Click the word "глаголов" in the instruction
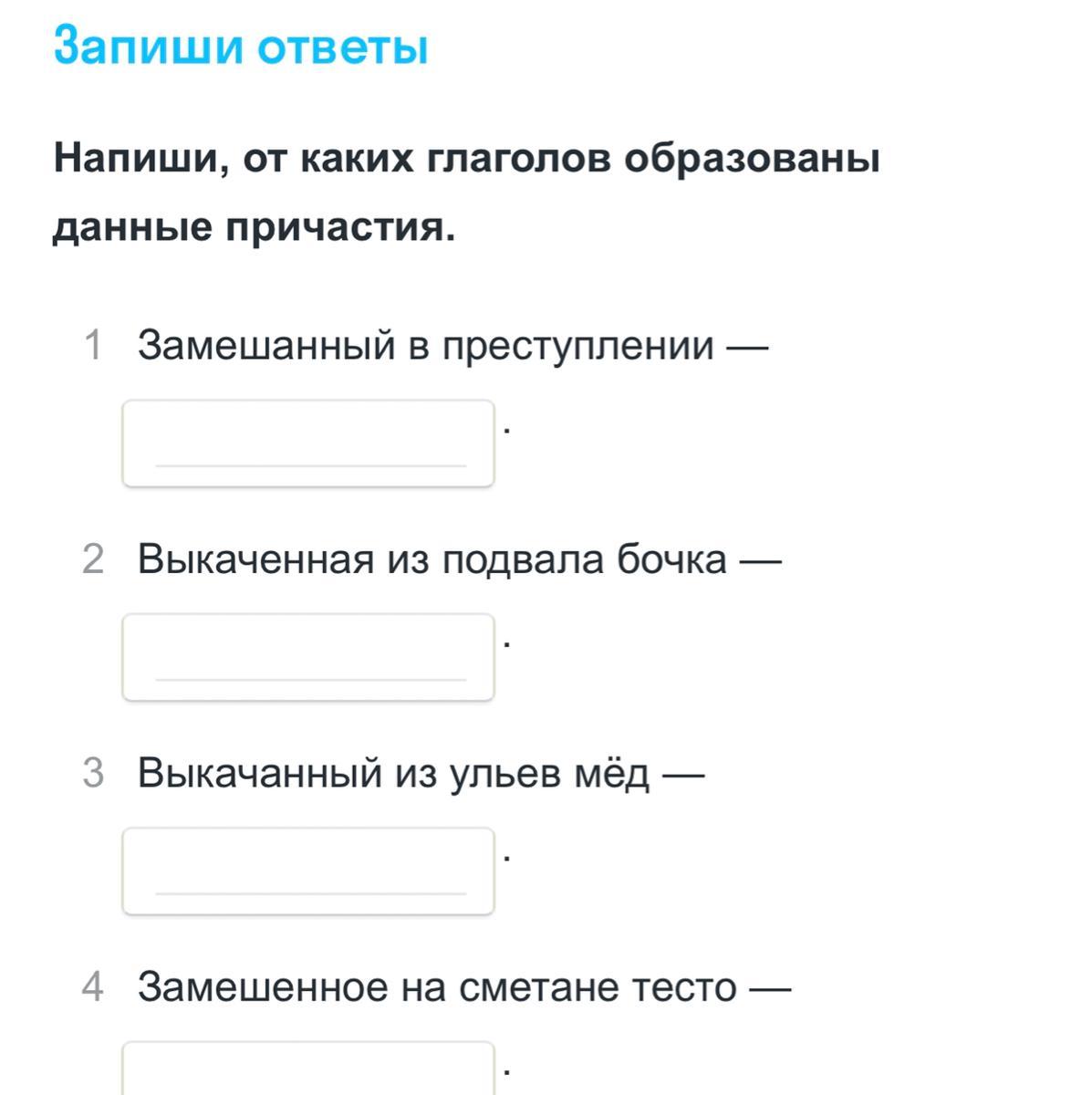The width and height of the screenshot is (1092, 1095). (x=519, y=159)
